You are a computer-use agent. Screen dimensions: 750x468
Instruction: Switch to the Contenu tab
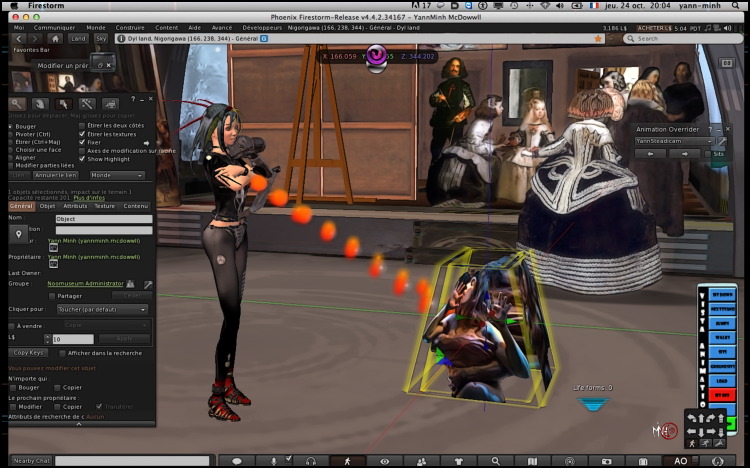pos(135,206)
